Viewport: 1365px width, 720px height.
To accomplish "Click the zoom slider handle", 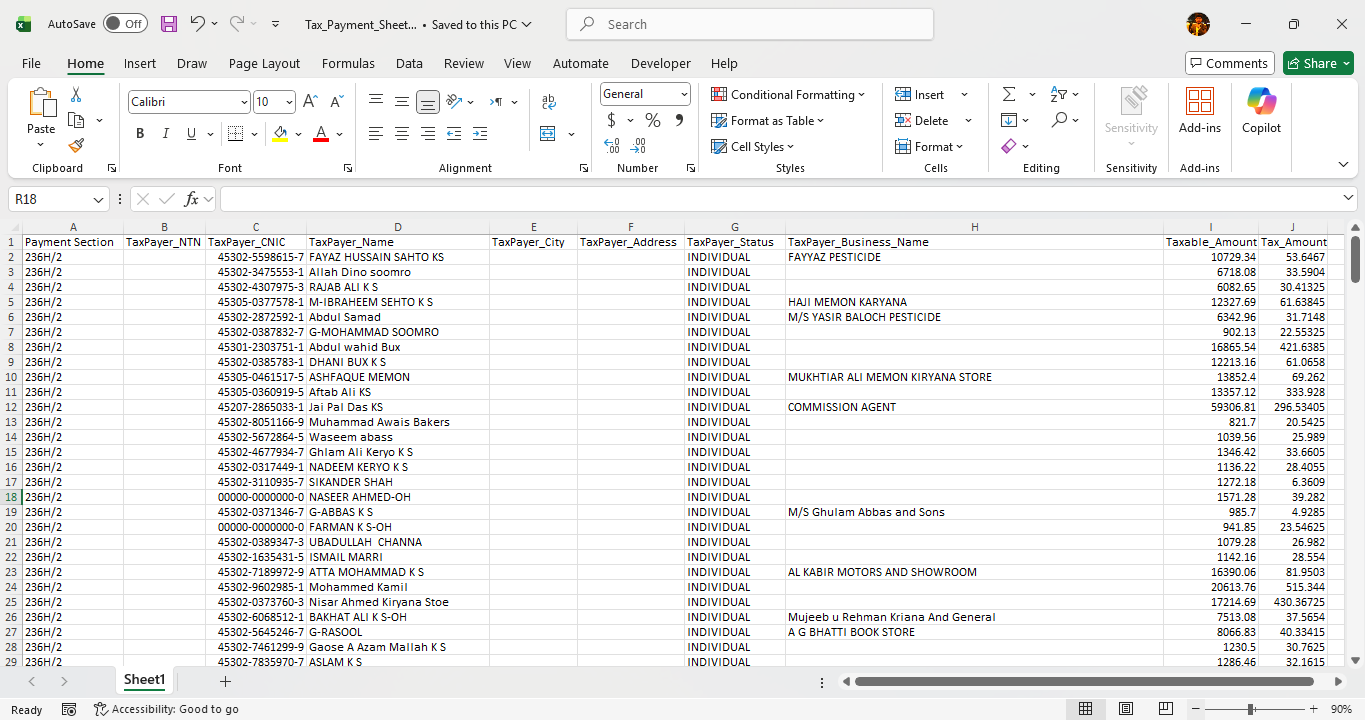I will click(1250, 709).
